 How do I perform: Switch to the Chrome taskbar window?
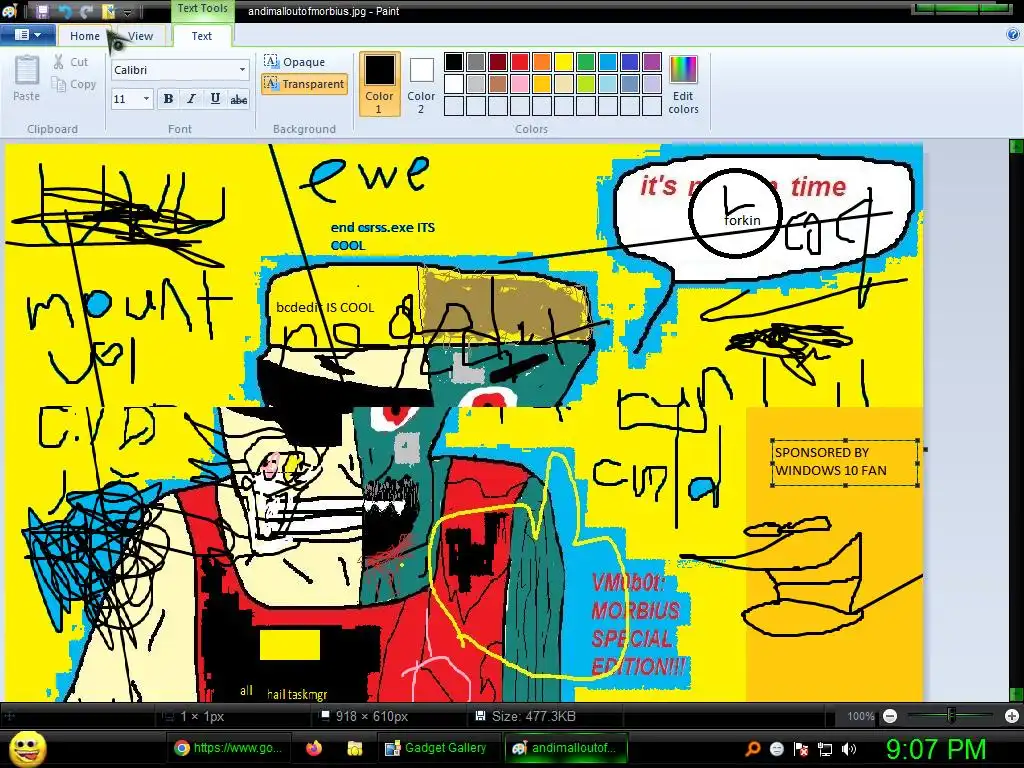click(x=229, y=748)
